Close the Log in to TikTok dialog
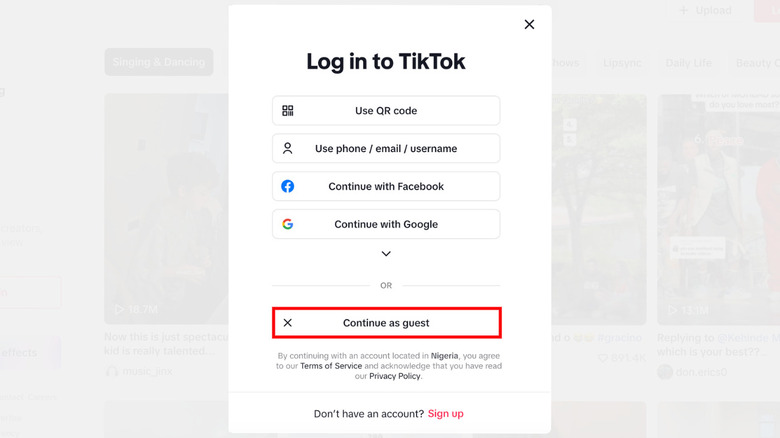Viewport: 780px width, 438px height. coord(529,24)
